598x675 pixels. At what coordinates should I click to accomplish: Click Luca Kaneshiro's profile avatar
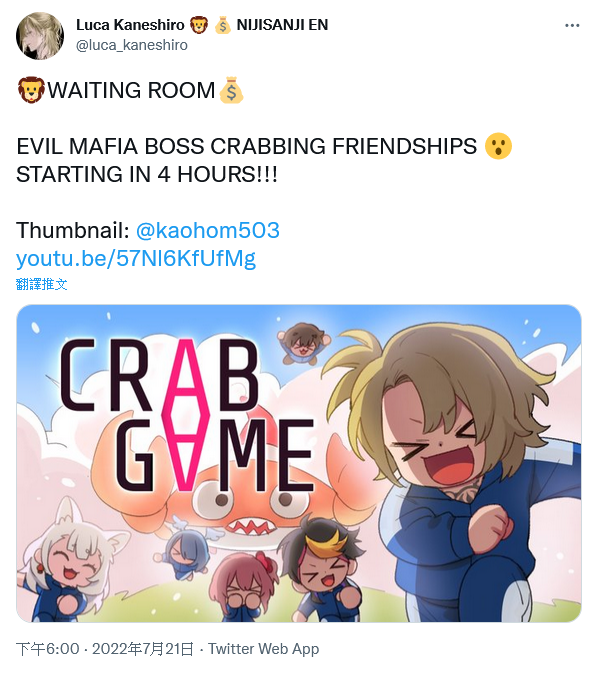click(x=40, y=35)
